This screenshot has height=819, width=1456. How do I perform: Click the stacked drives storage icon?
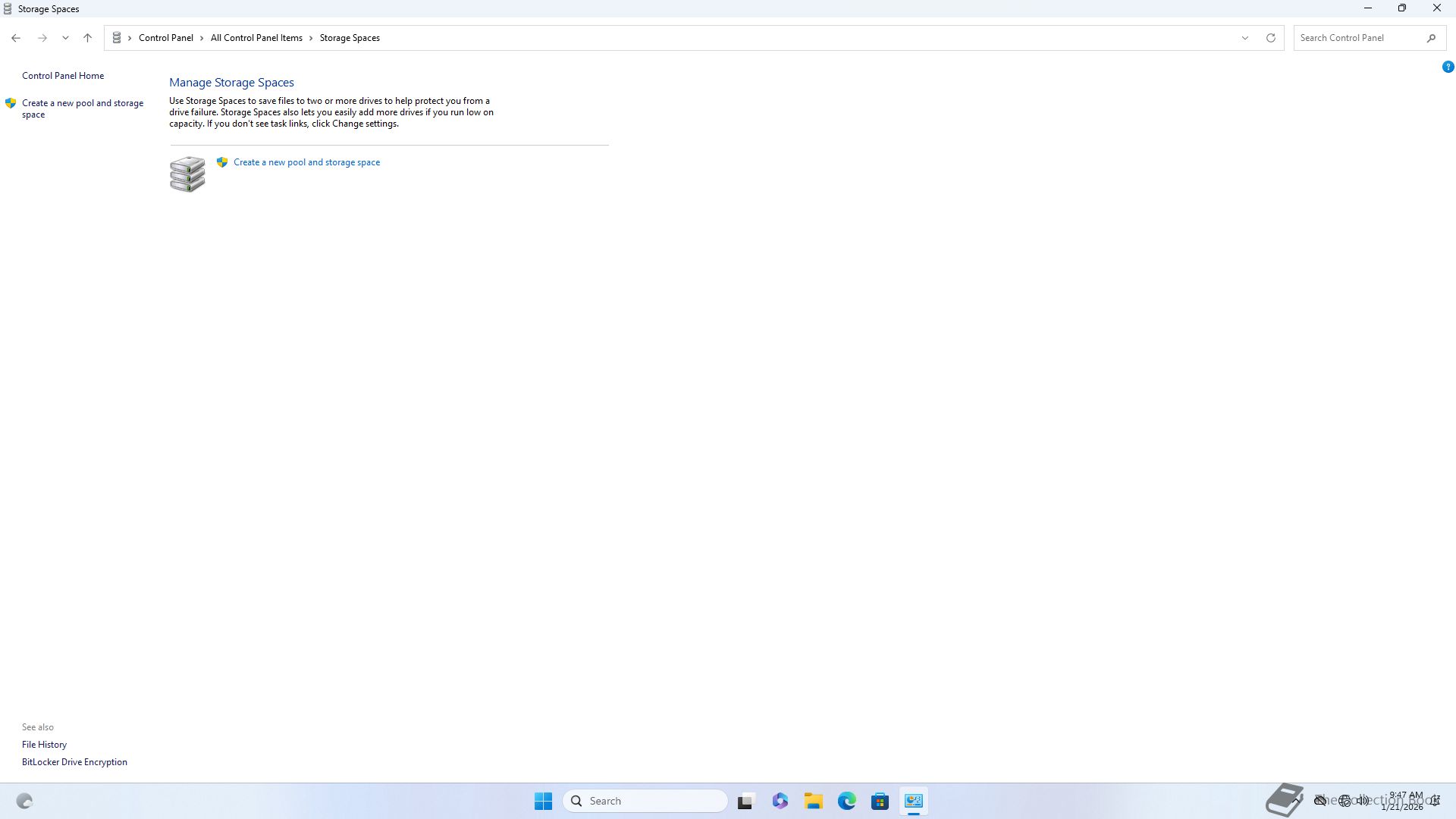pos(187,174)
